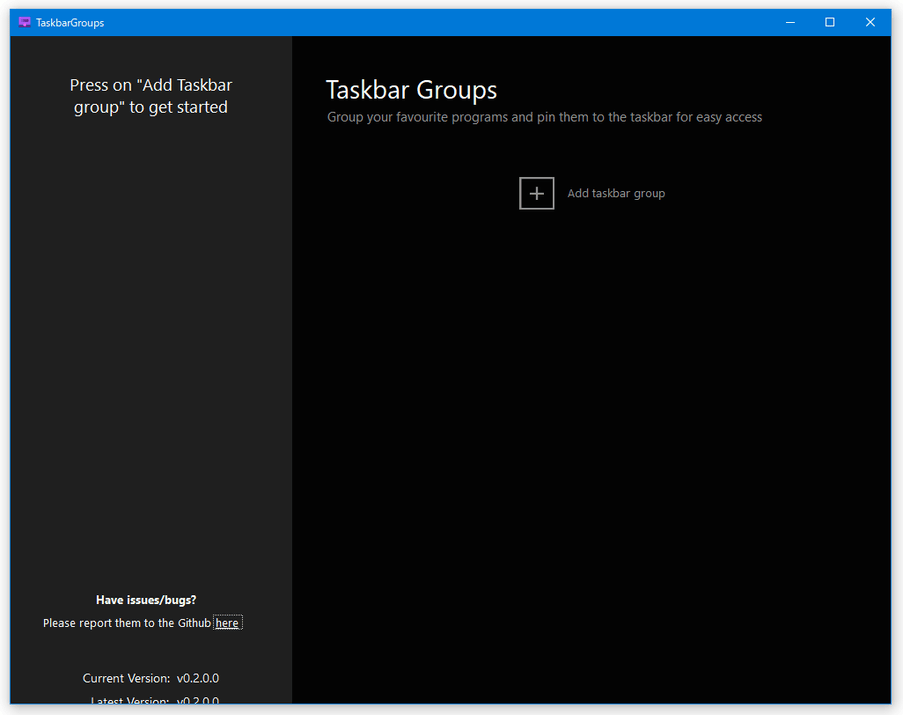This screenshot has height=715, width=903.
Task: Click the "Have issues/bugs?" text
Action: [146, 600]
